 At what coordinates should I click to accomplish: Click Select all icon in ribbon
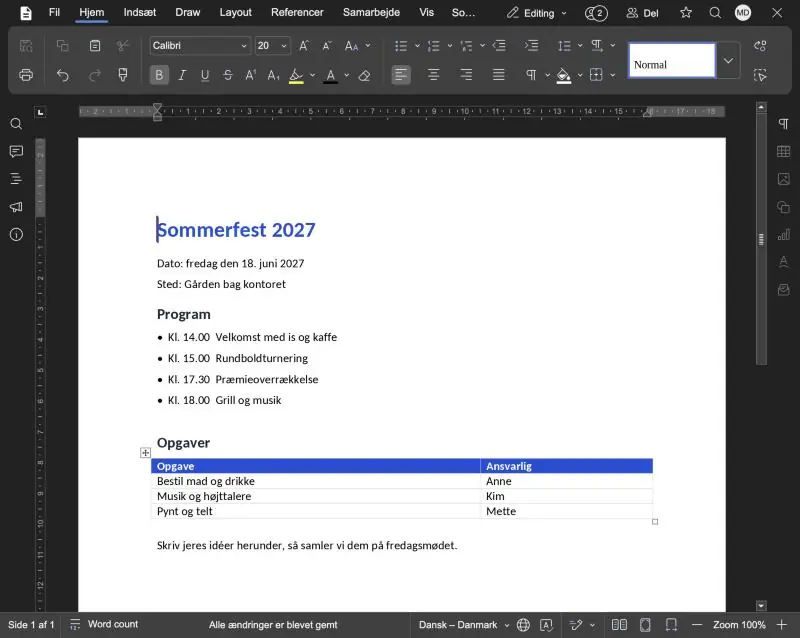point(760,76)
